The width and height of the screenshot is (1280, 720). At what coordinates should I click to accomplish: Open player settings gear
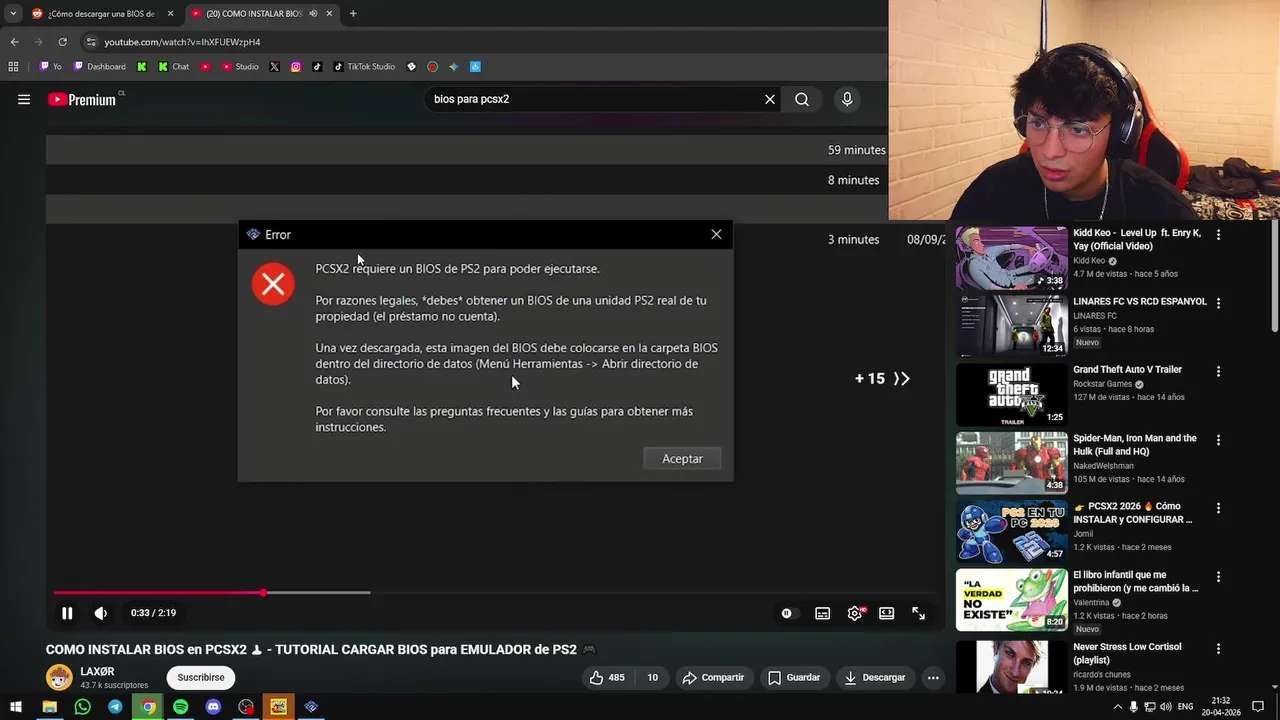855,613
